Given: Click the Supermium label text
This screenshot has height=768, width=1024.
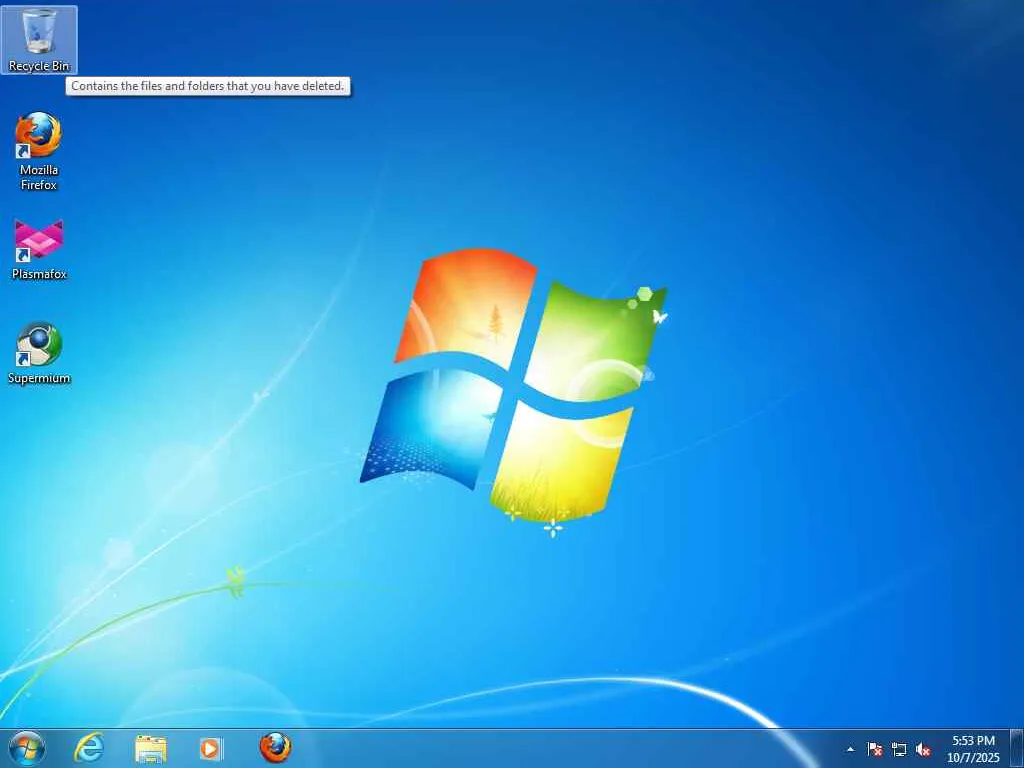Looking at the screenshot, I should [x=39, y=378].
